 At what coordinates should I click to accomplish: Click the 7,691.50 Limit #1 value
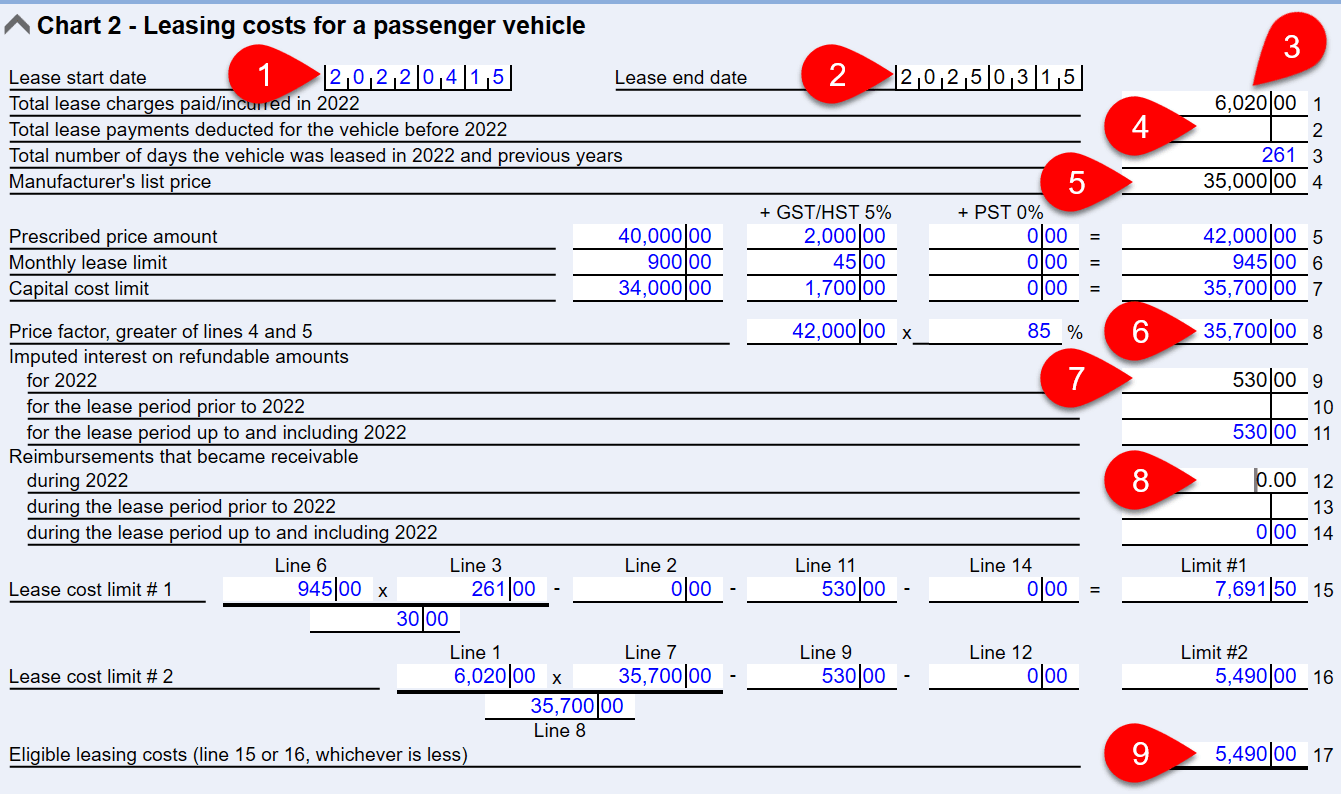pos(1214,589)
